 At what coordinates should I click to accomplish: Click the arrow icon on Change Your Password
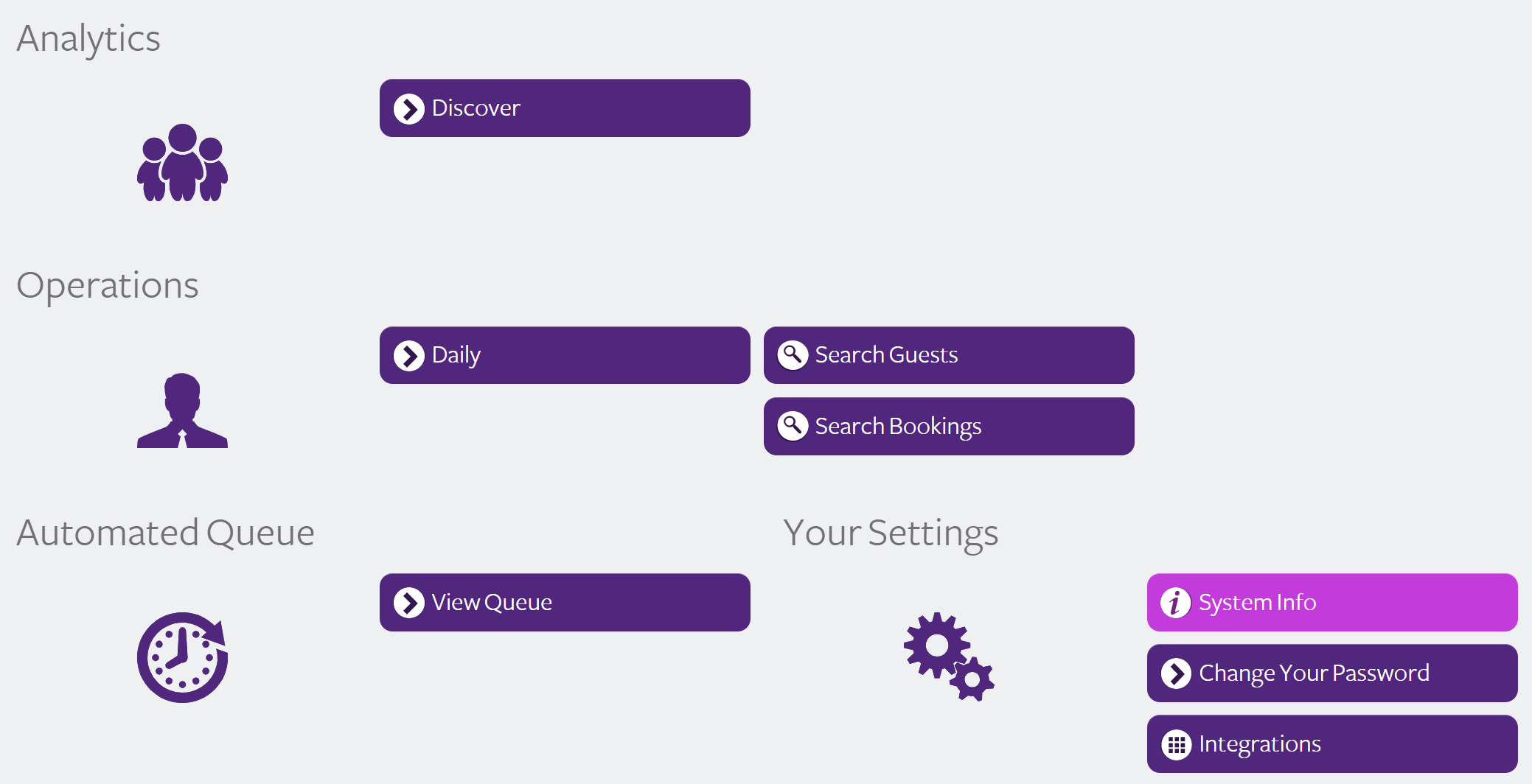[x=1176, y=673]
